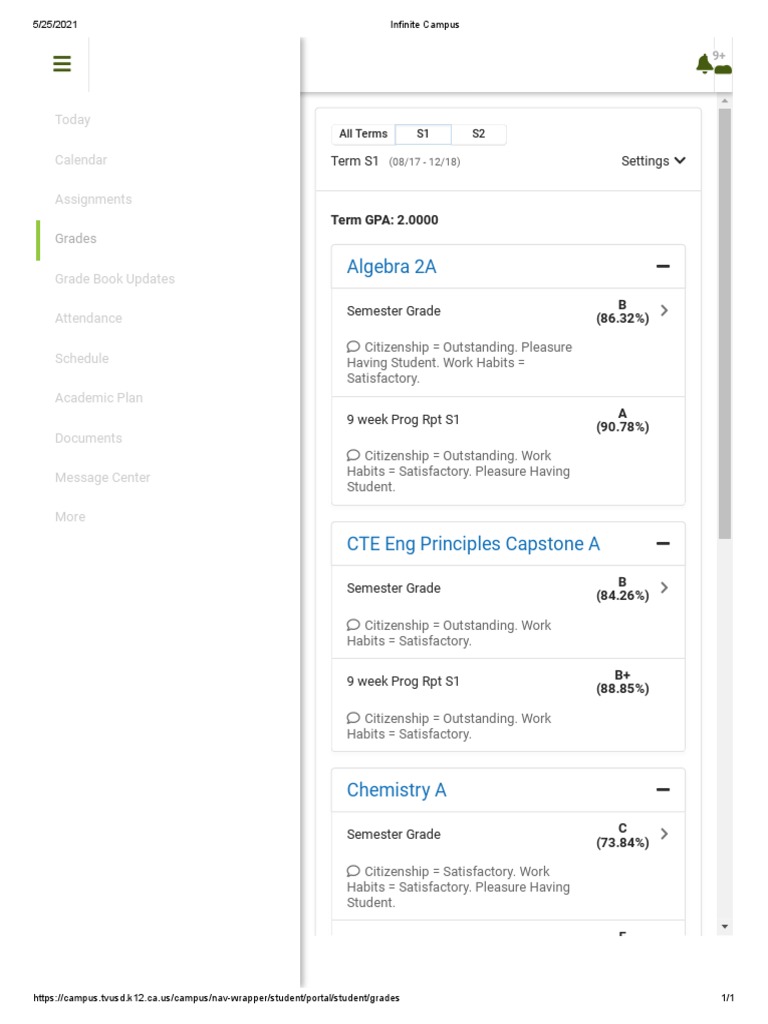Collapse the Algebra 2A section
The height and width of the screenshot is (1024, 768).
tap(662, 267)
